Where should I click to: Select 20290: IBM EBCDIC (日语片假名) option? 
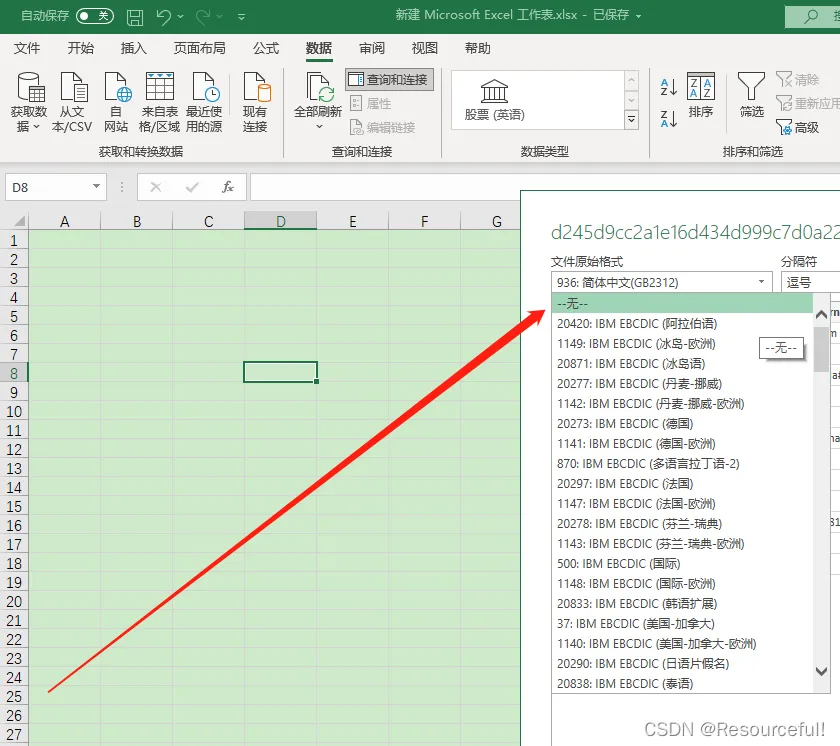682,664
